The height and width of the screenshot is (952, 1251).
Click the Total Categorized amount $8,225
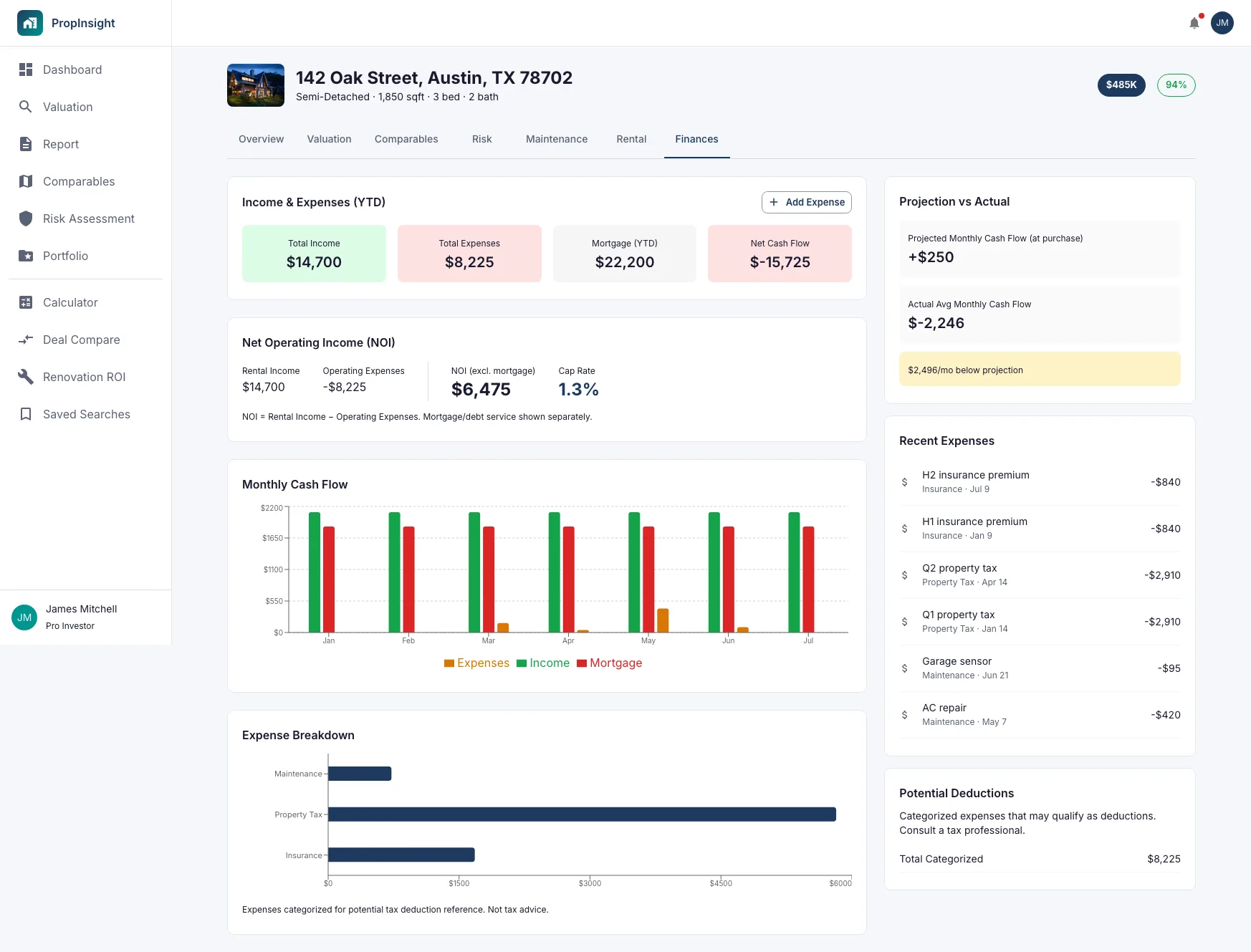(1164, 859)
